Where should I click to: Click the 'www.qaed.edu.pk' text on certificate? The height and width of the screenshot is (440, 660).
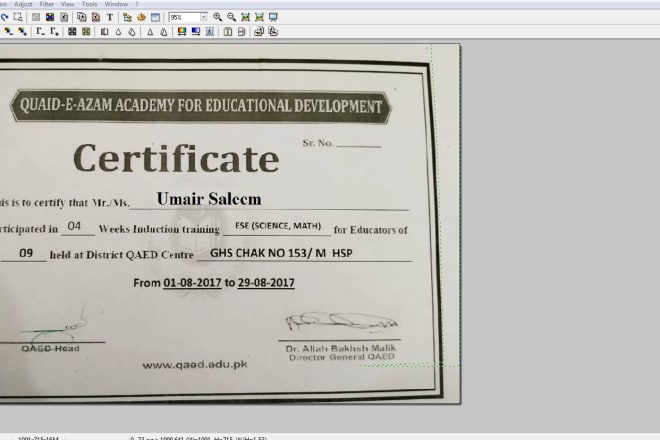pos(195,365)
